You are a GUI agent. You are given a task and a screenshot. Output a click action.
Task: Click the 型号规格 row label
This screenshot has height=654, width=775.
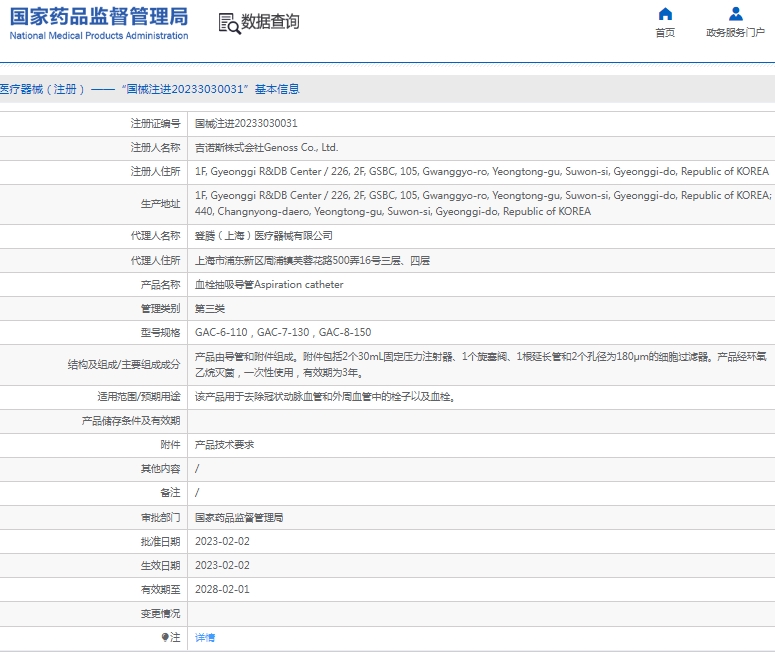coord(160,332)
